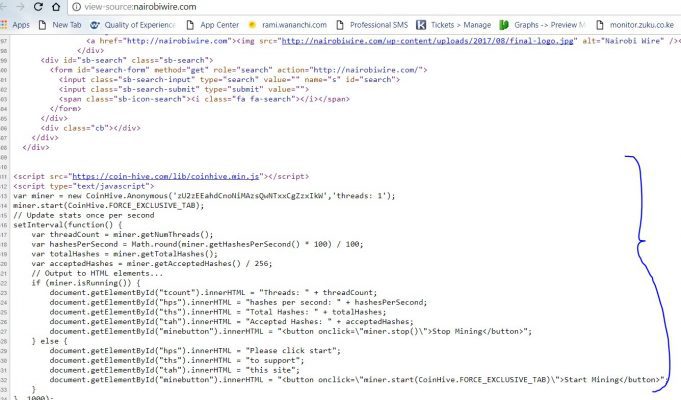This screenshot has height=400, width=681.
Task: Focus the address bar showing view-source:nairobiwire.com
Action: point(374,7)
